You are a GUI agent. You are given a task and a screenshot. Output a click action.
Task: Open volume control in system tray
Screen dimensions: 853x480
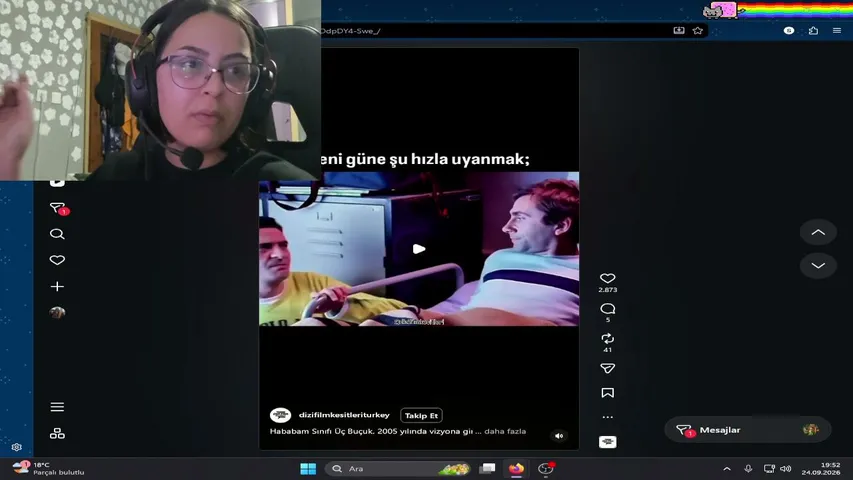coord(786,469)
